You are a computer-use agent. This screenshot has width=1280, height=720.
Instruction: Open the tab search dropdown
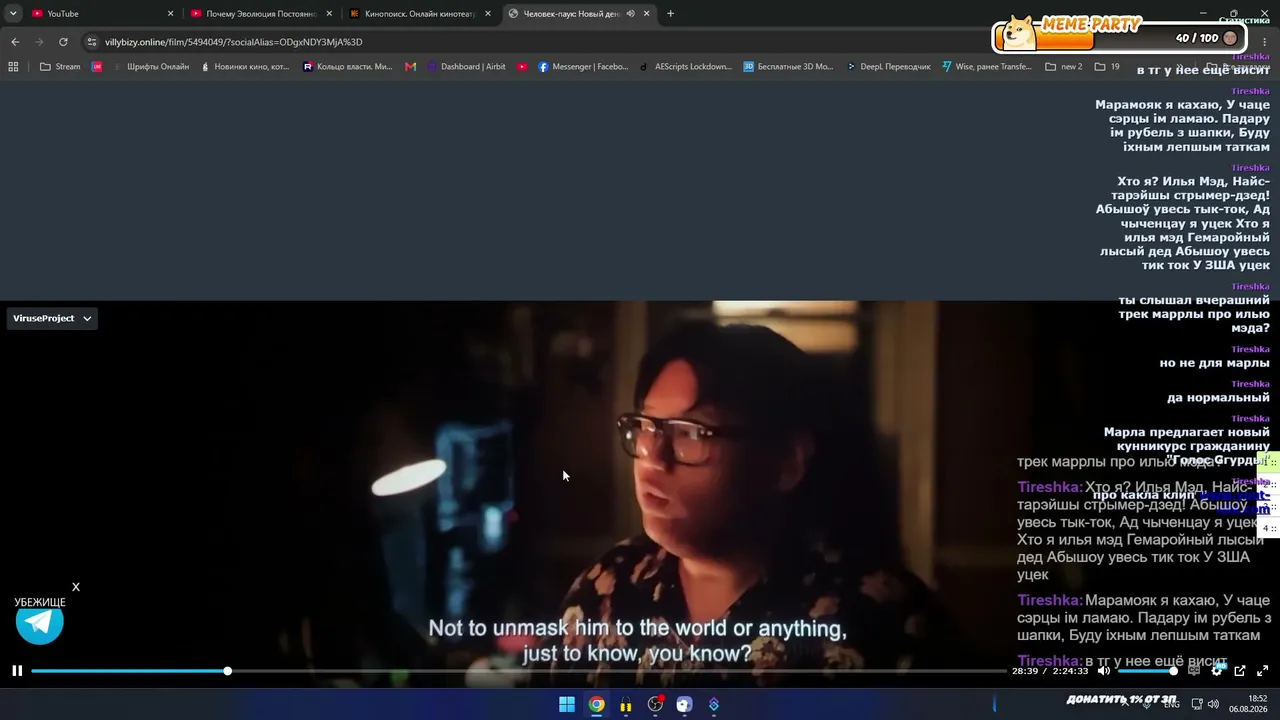tap(13, 14)
